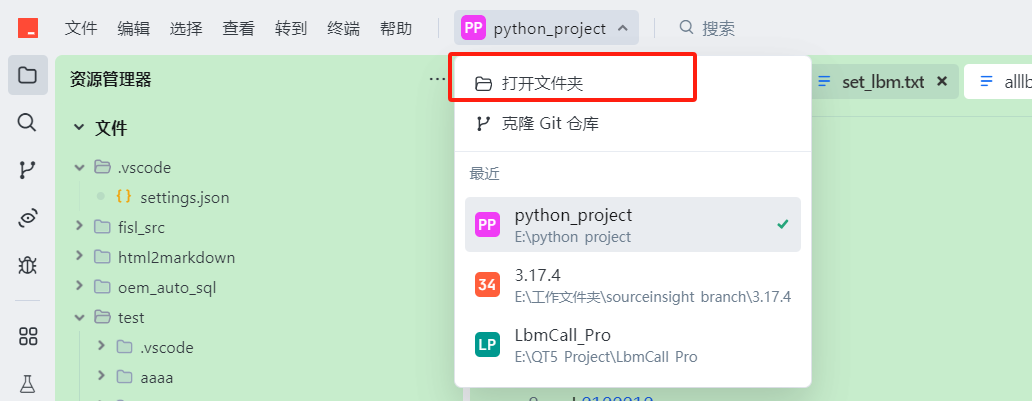
Task: Open the Explorer folder icon in sidebar
Action: (27, 75)
